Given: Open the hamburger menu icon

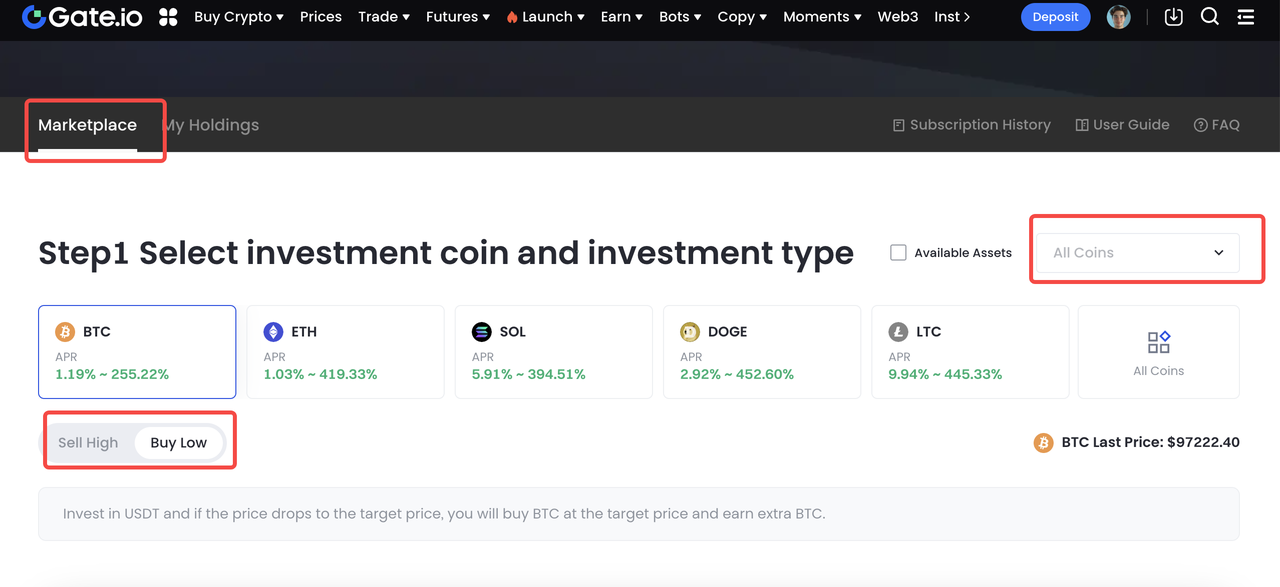Looking at the screenshot, I should 1246,17.
